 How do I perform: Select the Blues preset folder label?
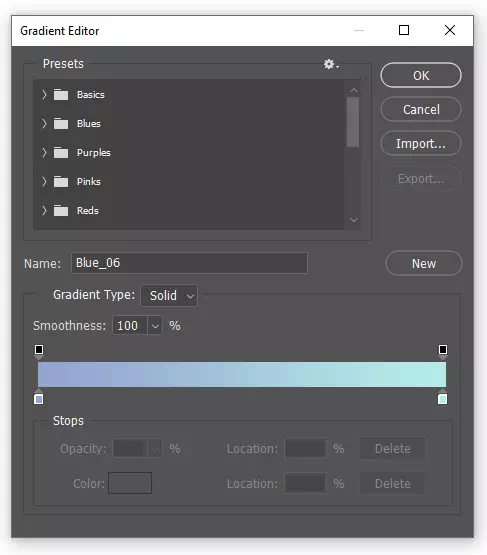[89, 124]
